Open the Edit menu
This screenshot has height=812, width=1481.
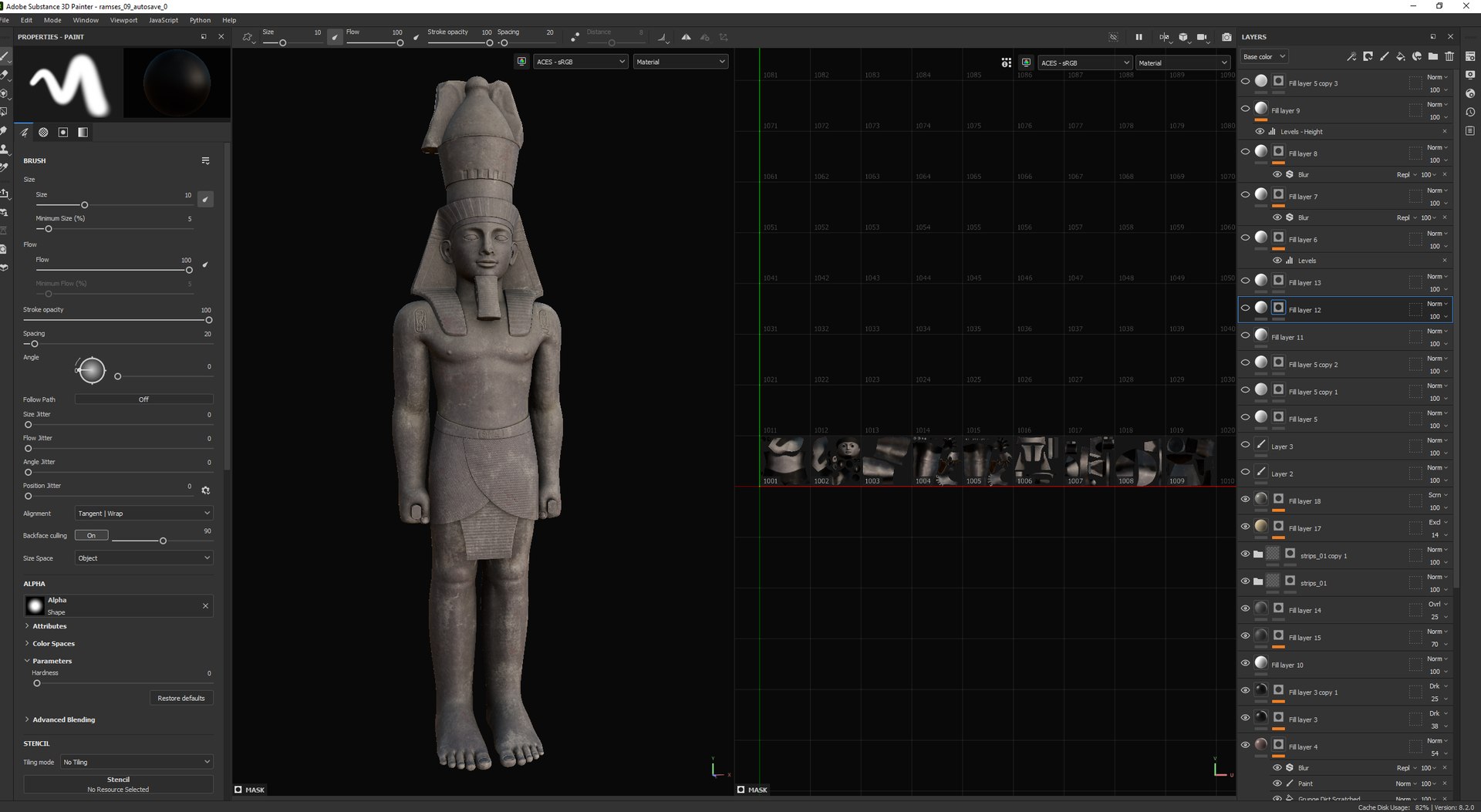point(27,20)
